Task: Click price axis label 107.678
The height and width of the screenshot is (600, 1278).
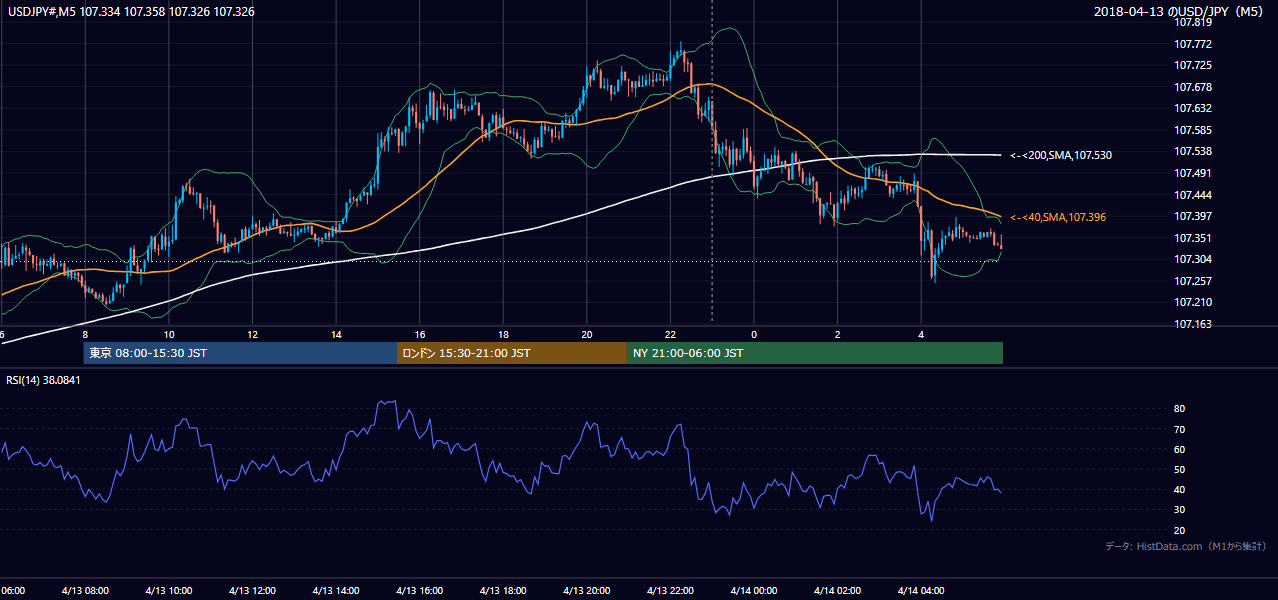Action: pyautogui.click(x=1195, y=86)
